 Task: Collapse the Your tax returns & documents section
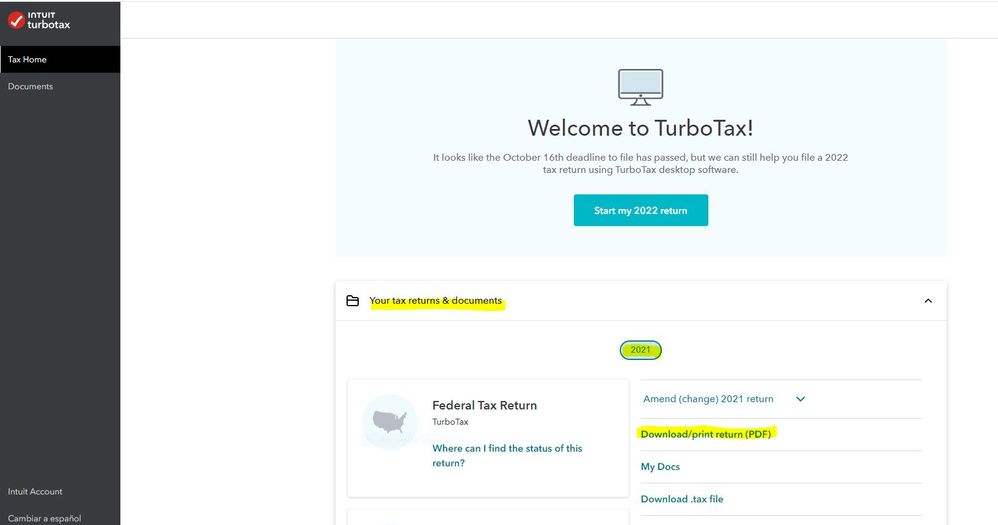pos(928,301)
